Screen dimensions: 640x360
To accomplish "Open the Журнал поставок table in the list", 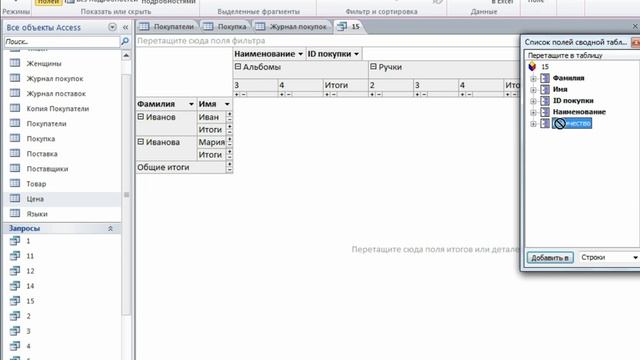I will coord(56,94).
